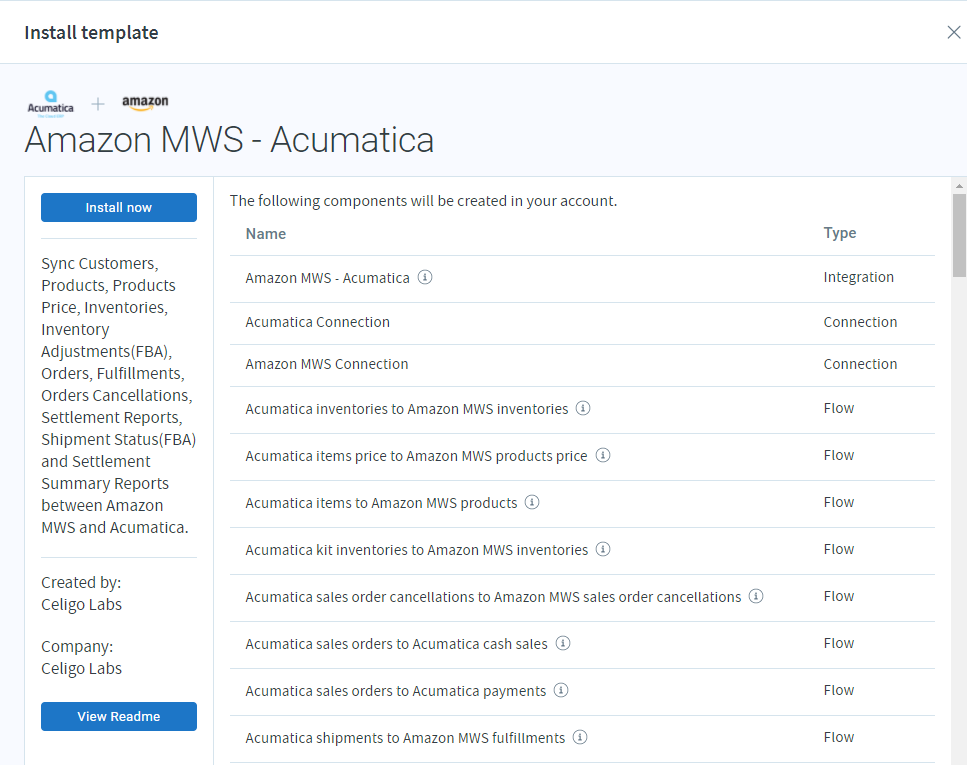The image size is (967, 765).
Task: Click the components list scrollbar thumb
Action: (x=959, y=235)
